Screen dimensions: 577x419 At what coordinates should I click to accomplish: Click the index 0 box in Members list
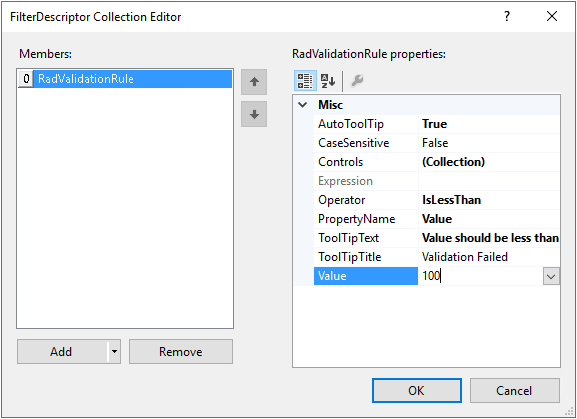click(x=26, y=79)
